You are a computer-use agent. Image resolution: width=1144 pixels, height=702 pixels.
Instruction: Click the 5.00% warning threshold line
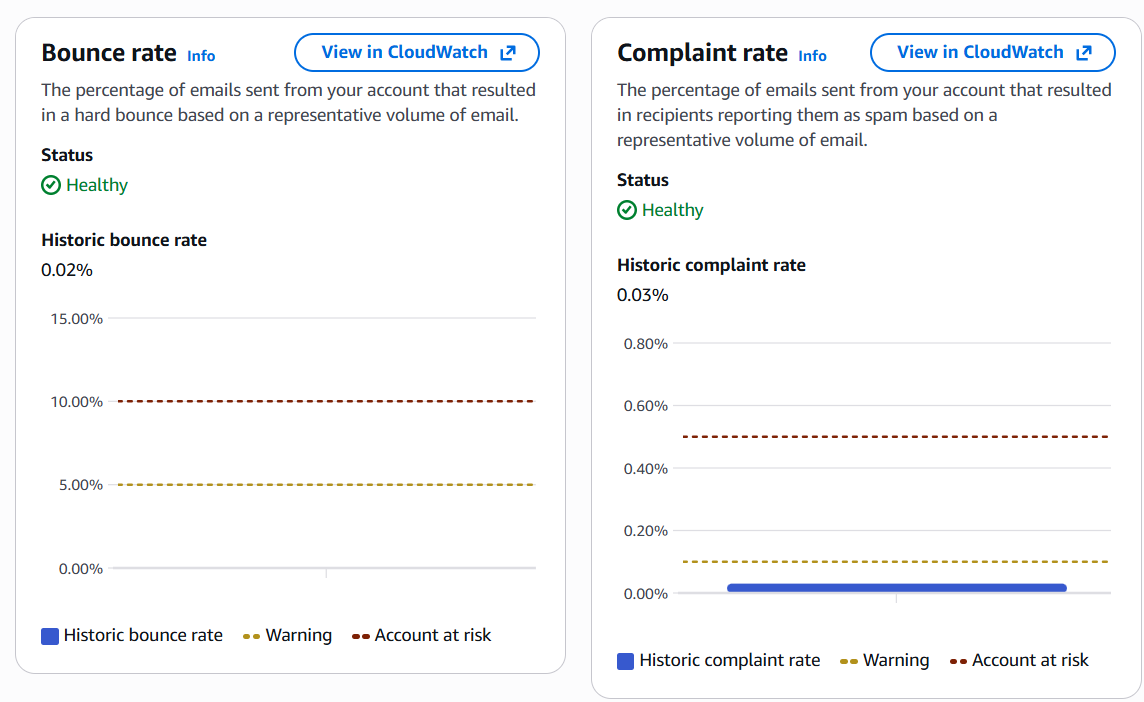[326, 485]
